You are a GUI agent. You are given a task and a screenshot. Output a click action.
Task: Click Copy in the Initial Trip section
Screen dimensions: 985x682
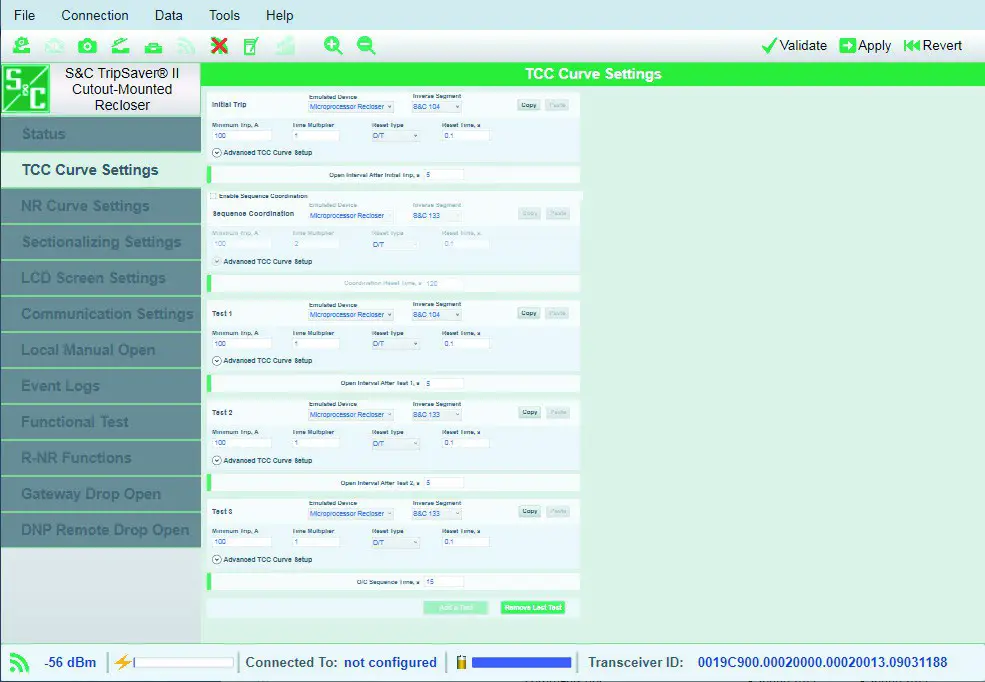click(529, 105)
